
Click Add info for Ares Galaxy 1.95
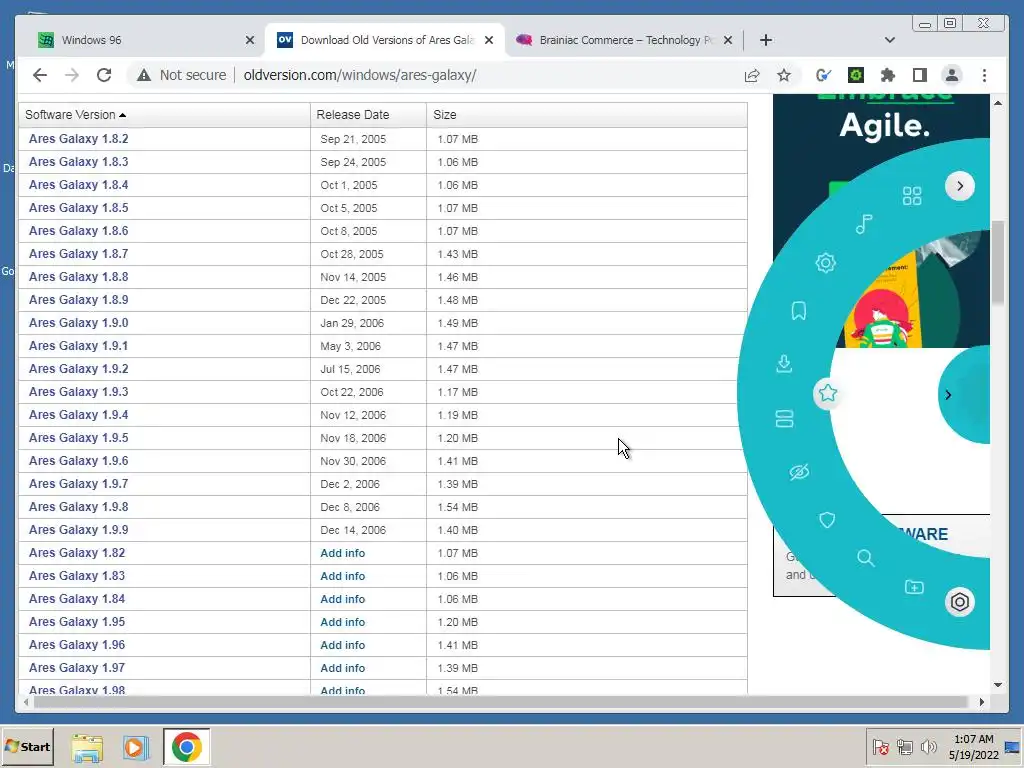pyautogui.click(x=342, y=622)
